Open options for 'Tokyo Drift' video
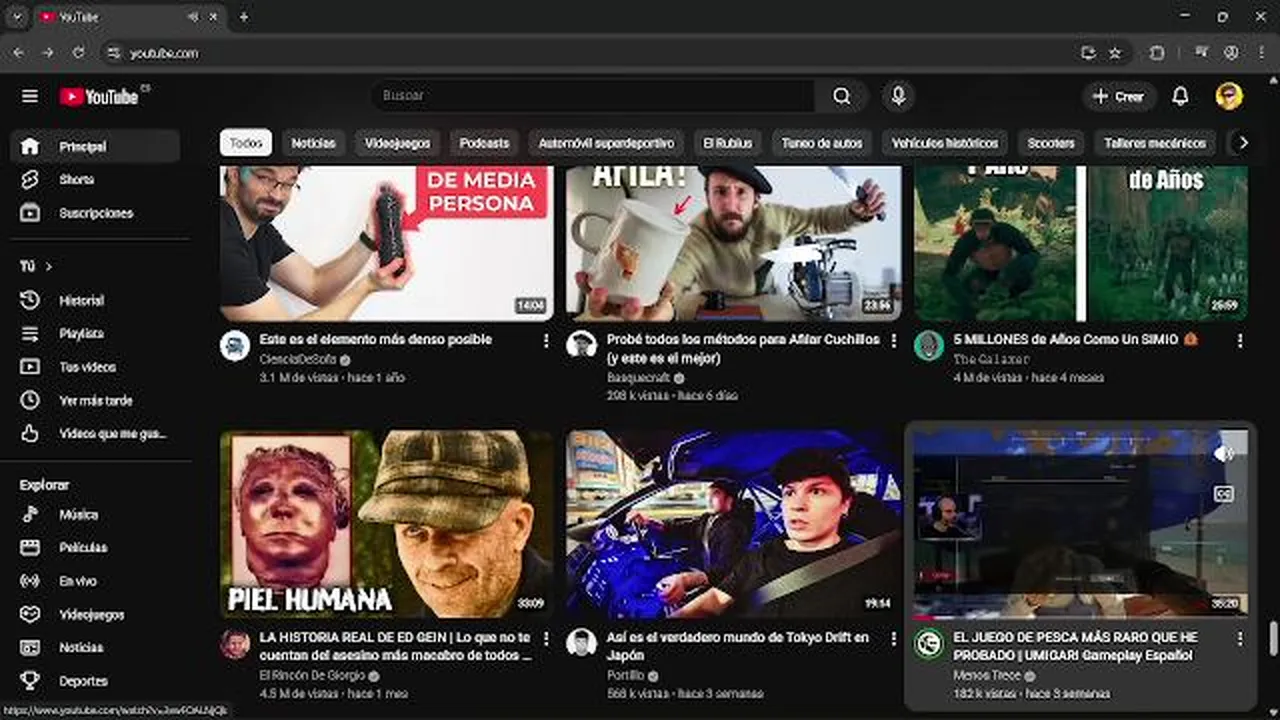 coord(893,638)
